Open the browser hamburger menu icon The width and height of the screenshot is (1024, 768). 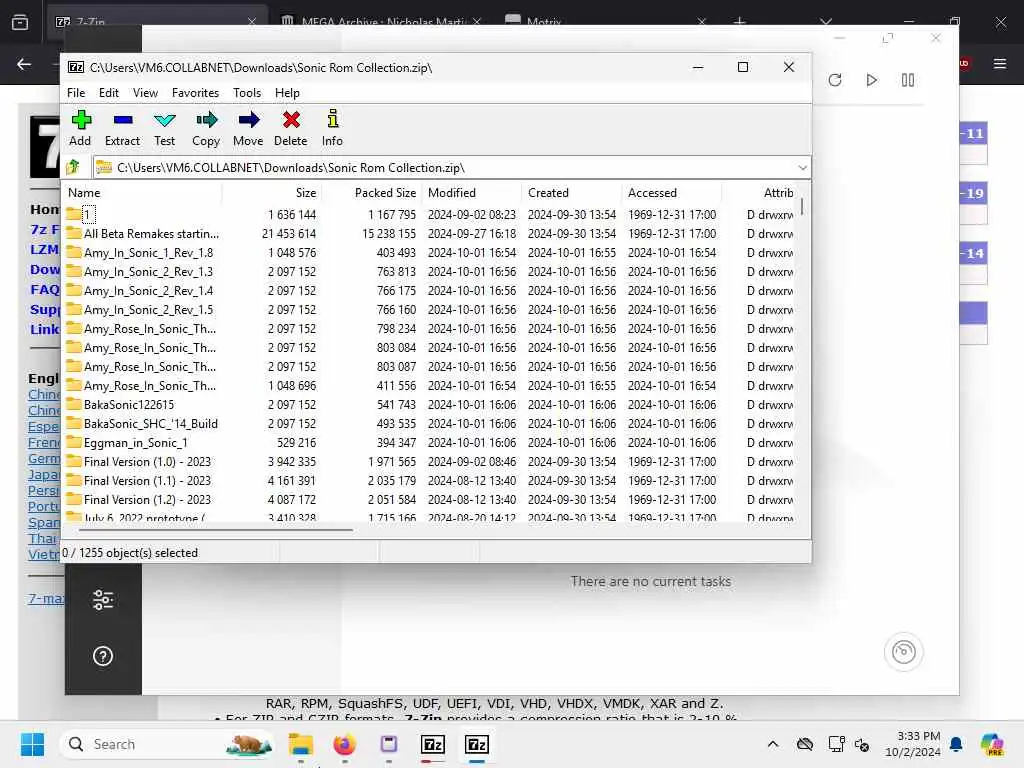[x=1000, y=63]
